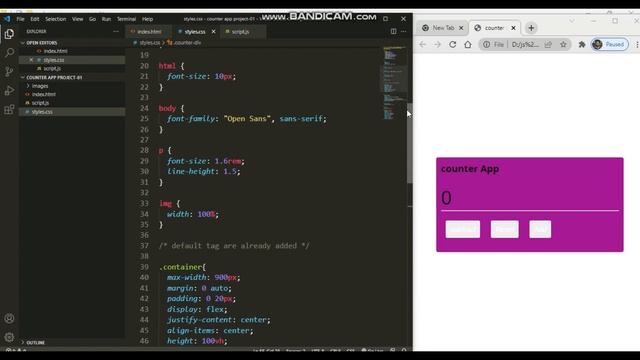
Task: Select styles.css in the project file tree
Action: click(x=42, y=112)
